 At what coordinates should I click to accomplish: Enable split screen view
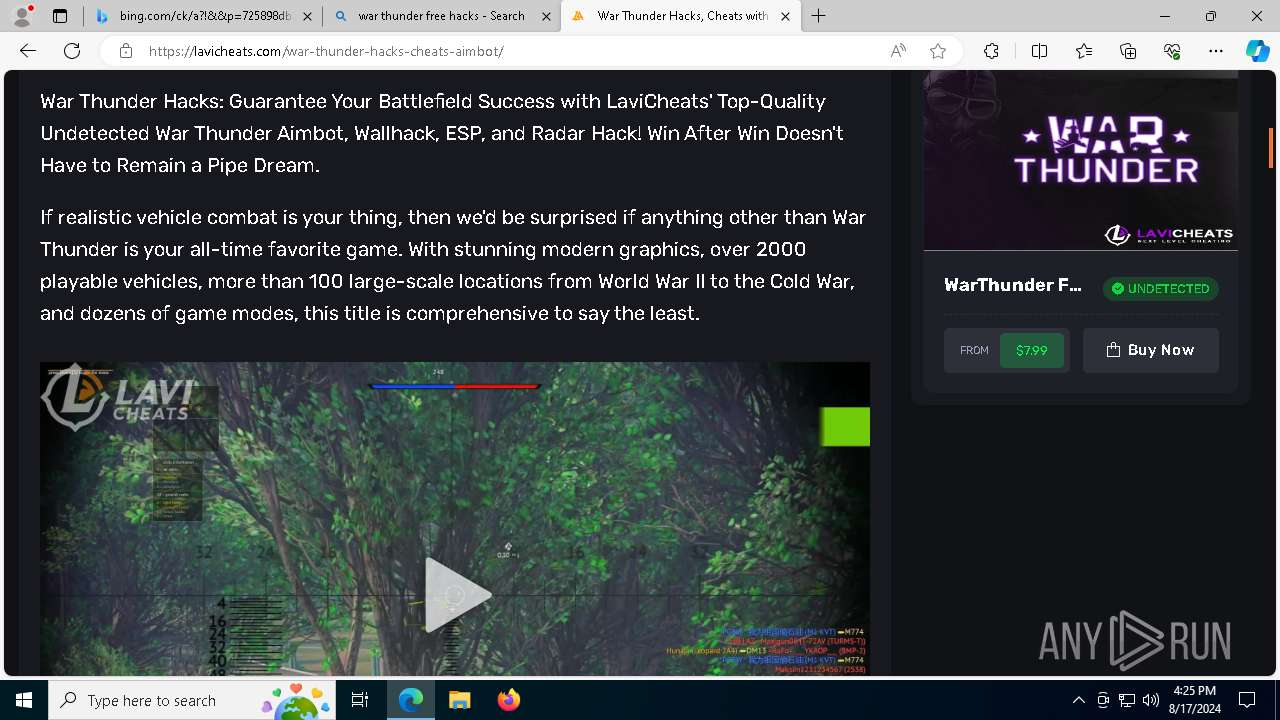tap(1039, 51)
